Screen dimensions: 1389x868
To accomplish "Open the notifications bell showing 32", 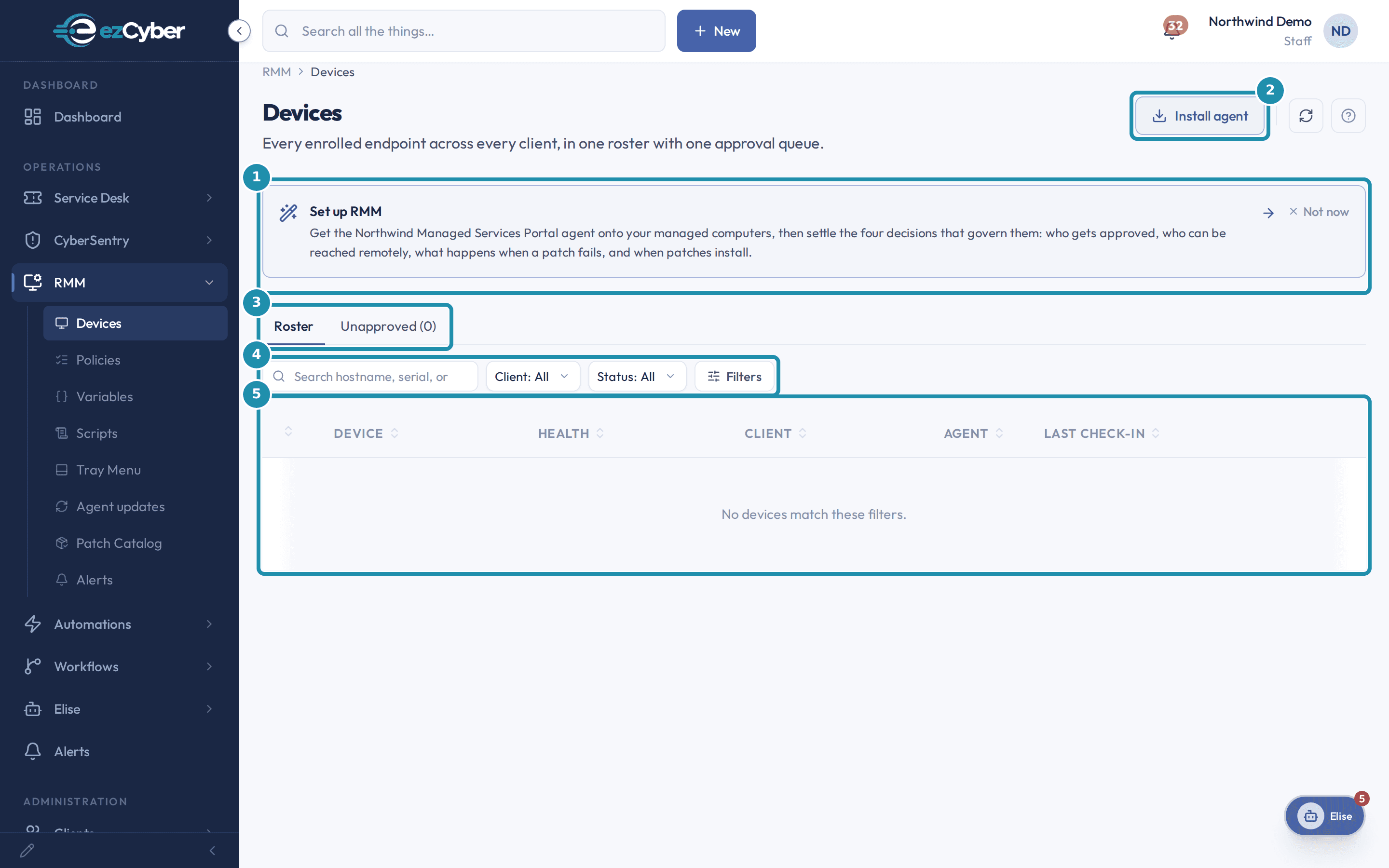I will pyautogui.click(x=1174, y=27).
